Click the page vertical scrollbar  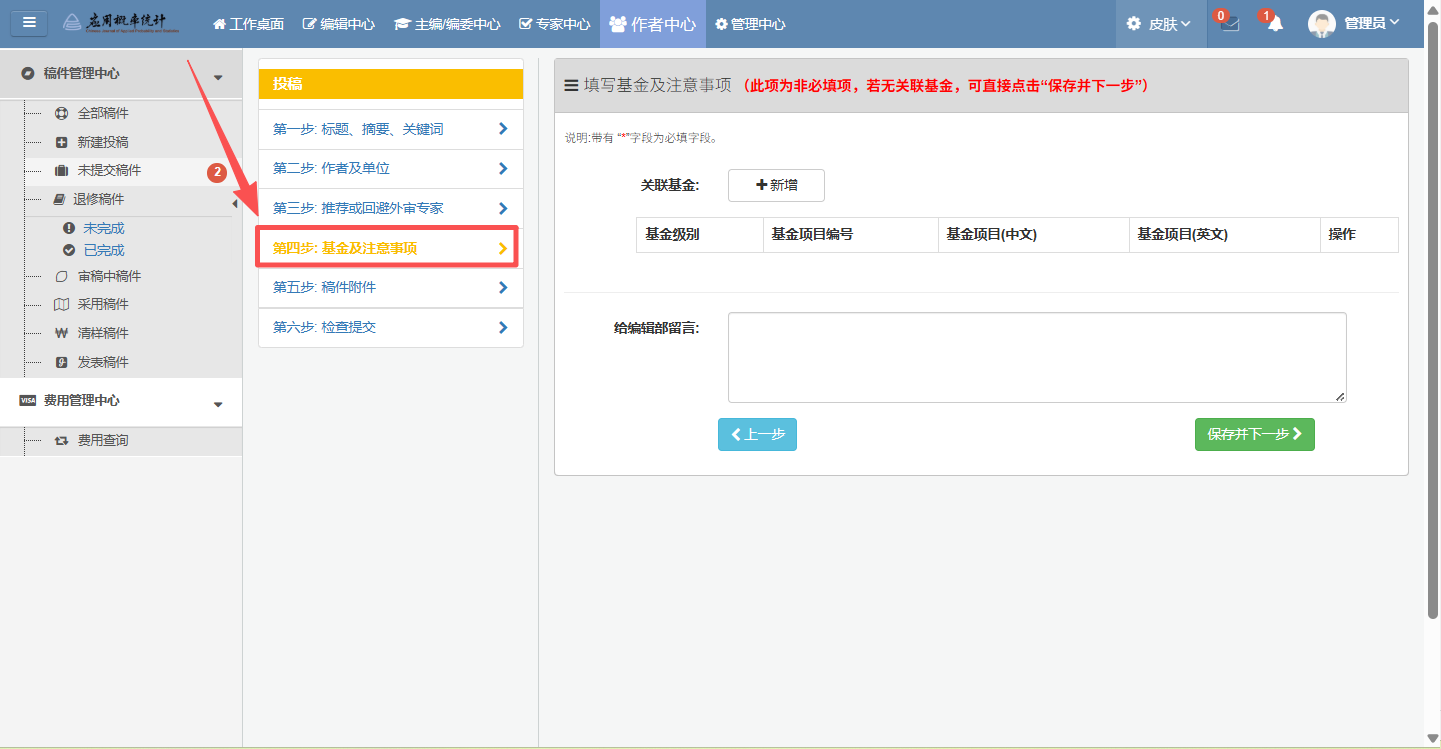coord(1432,300)
